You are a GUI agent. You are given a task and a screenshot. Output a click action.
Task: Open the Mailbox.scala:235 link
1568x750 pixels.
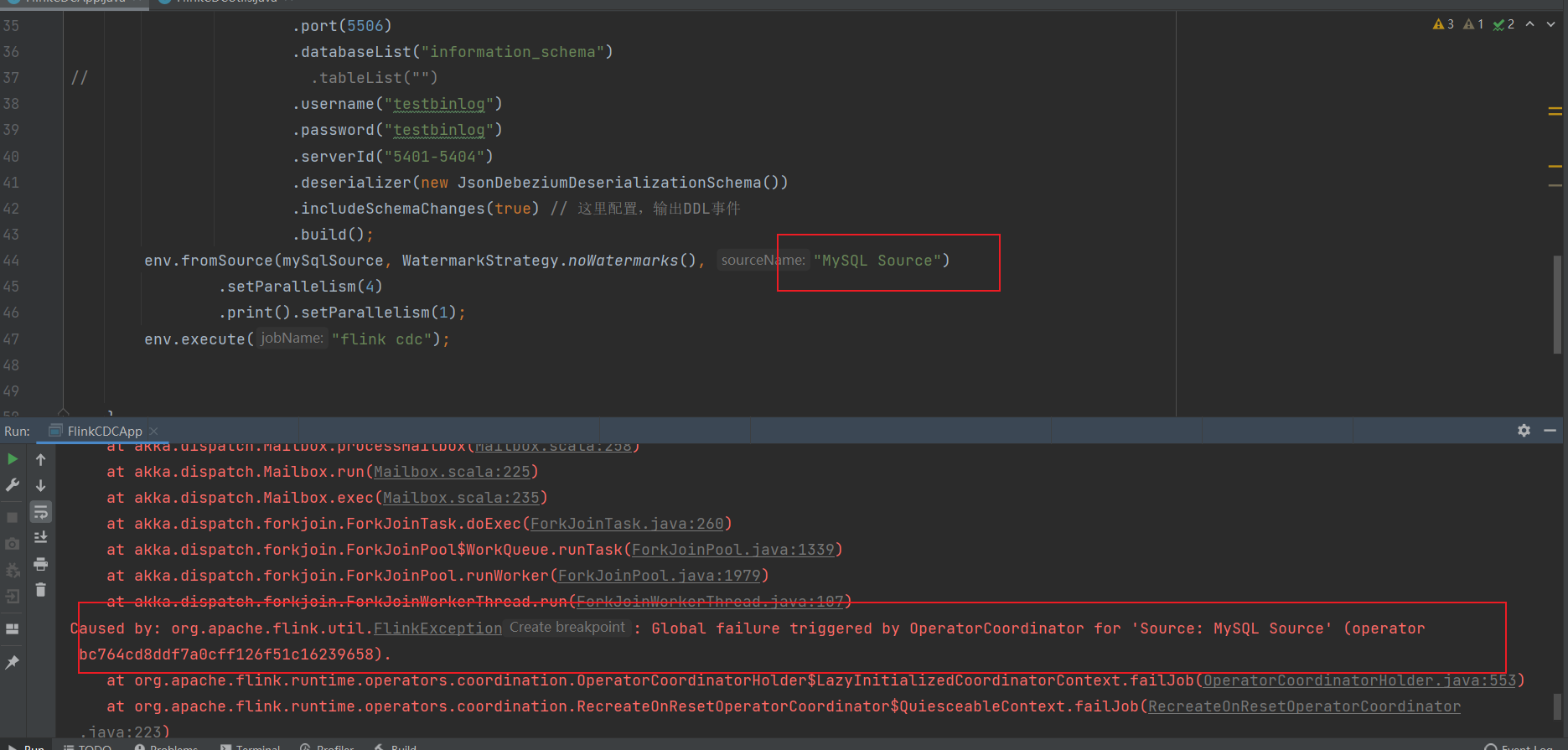[x=461, y=498]
